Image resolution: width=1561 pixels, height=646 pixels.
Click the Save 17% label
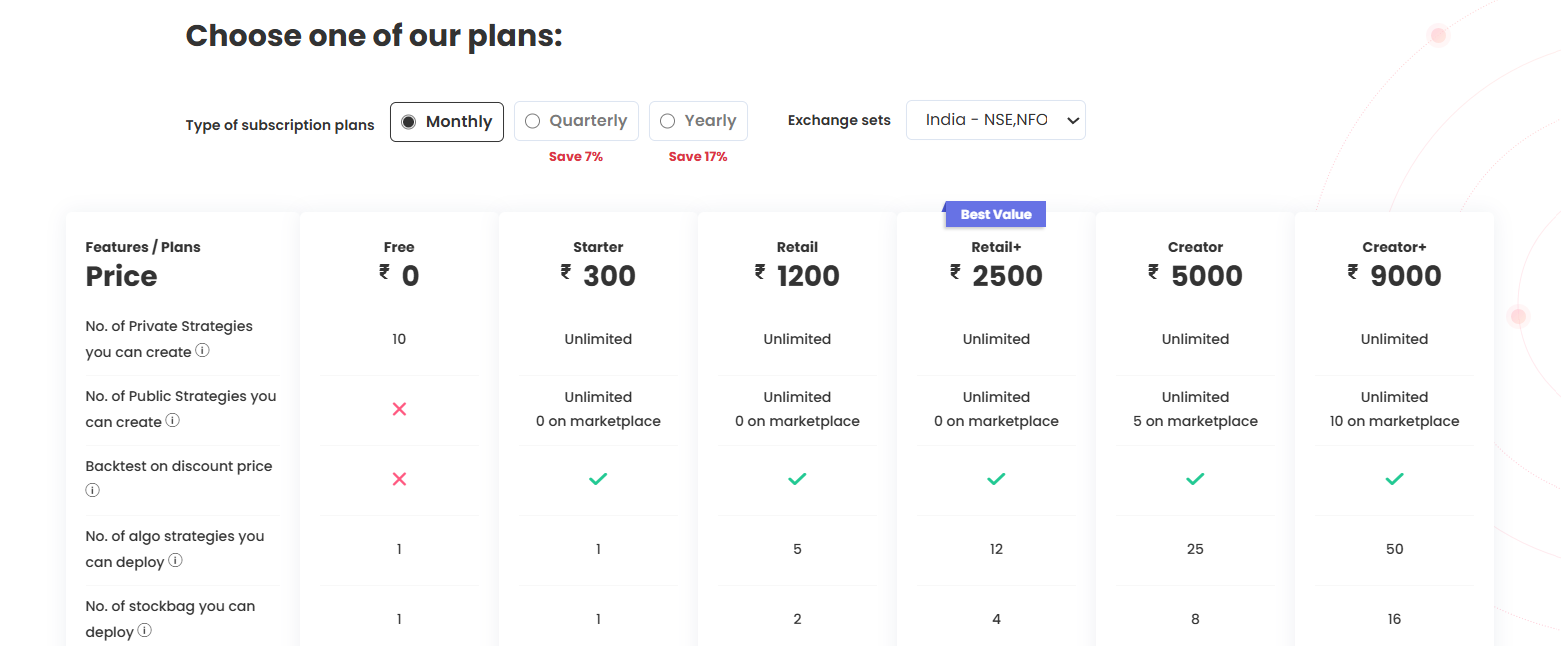698,157
